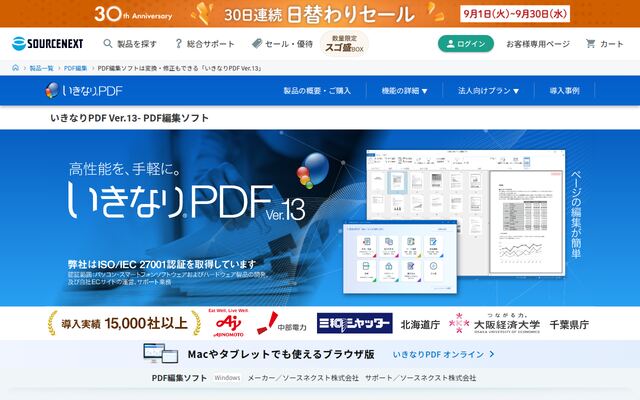Click the 千葉県庁 text
Screen dimensions: 640x400
pos(569,324)
